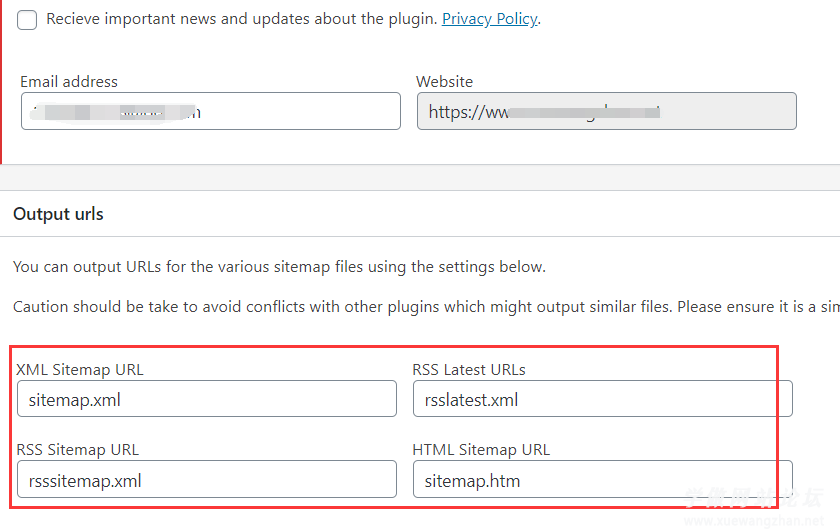The height and width of the screenshot is (531, 840).
Task: Click the rsssitemap.xml input field
Action: (206, 479)
